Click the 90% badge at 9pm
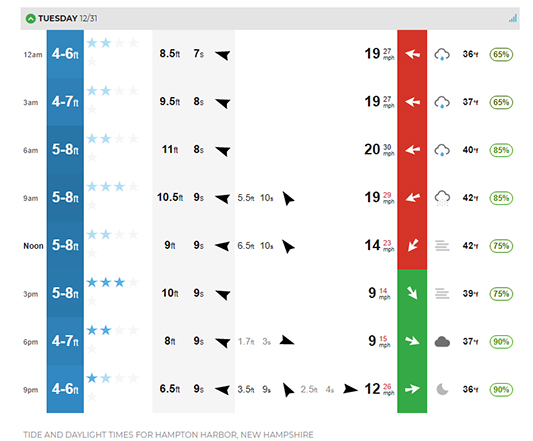This screenshot has width=533, height=441. point(501,389)
